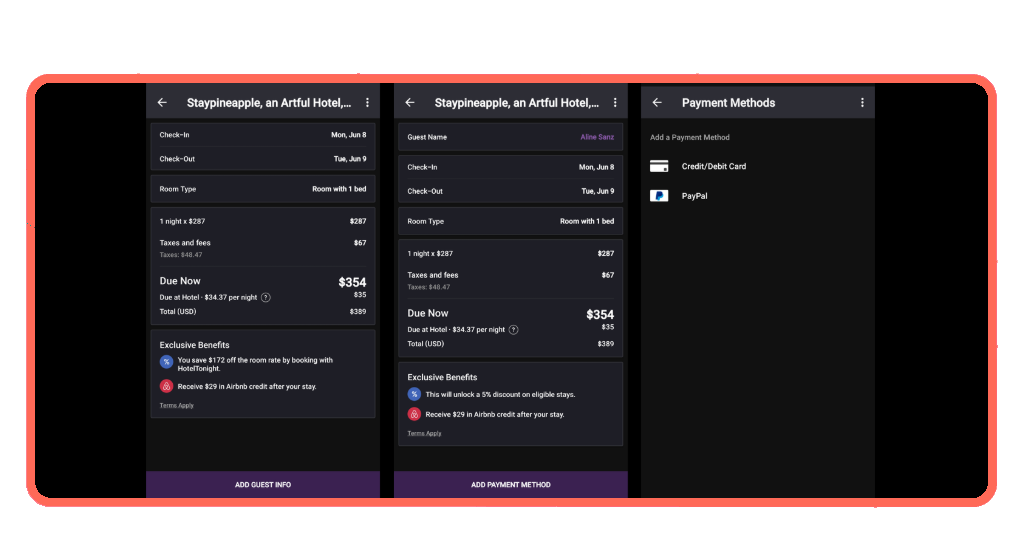Click 'Add a Payment Method' heading
Screen dimensions: 1024x536
coord(690,137)
